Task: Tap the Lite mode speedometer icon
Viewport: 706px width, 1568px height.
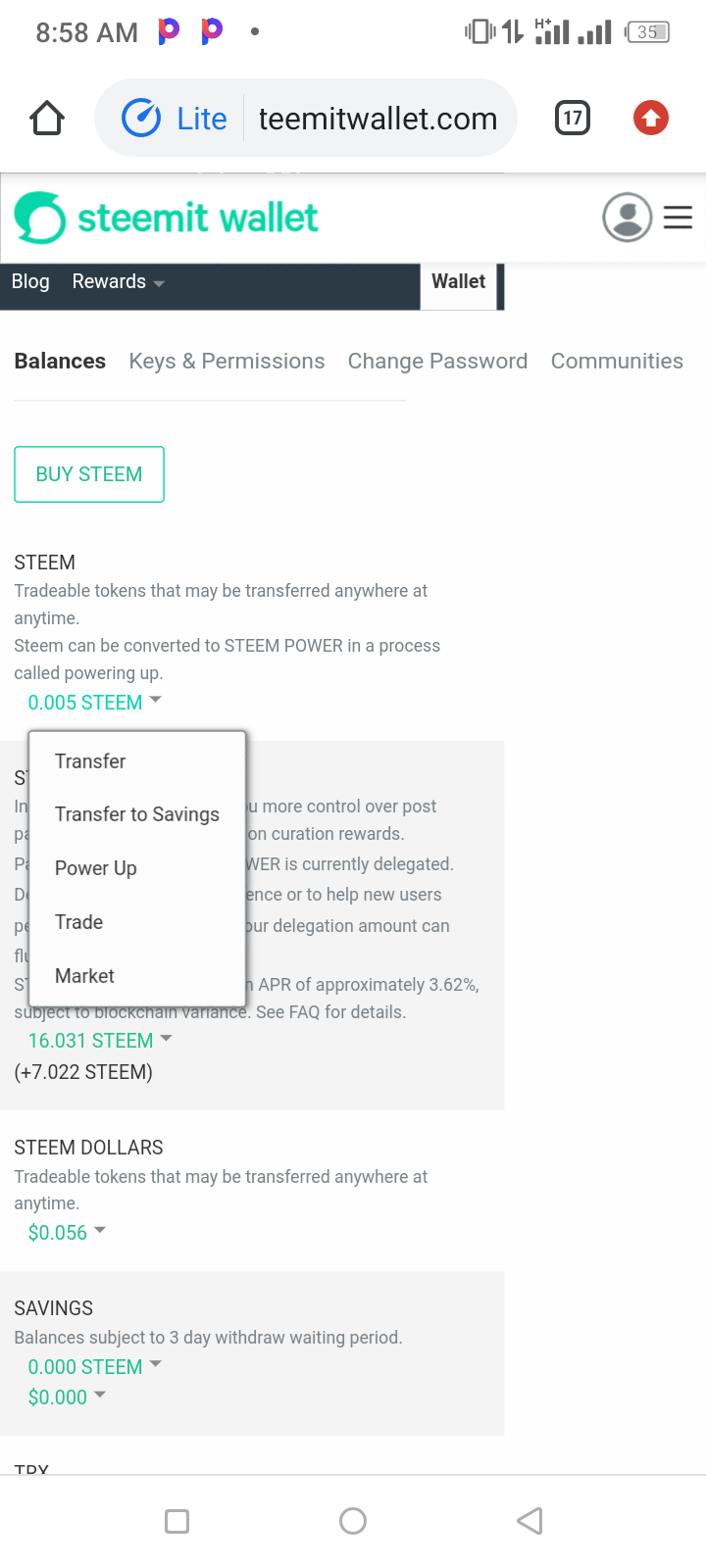Action: tap(141, 119)
